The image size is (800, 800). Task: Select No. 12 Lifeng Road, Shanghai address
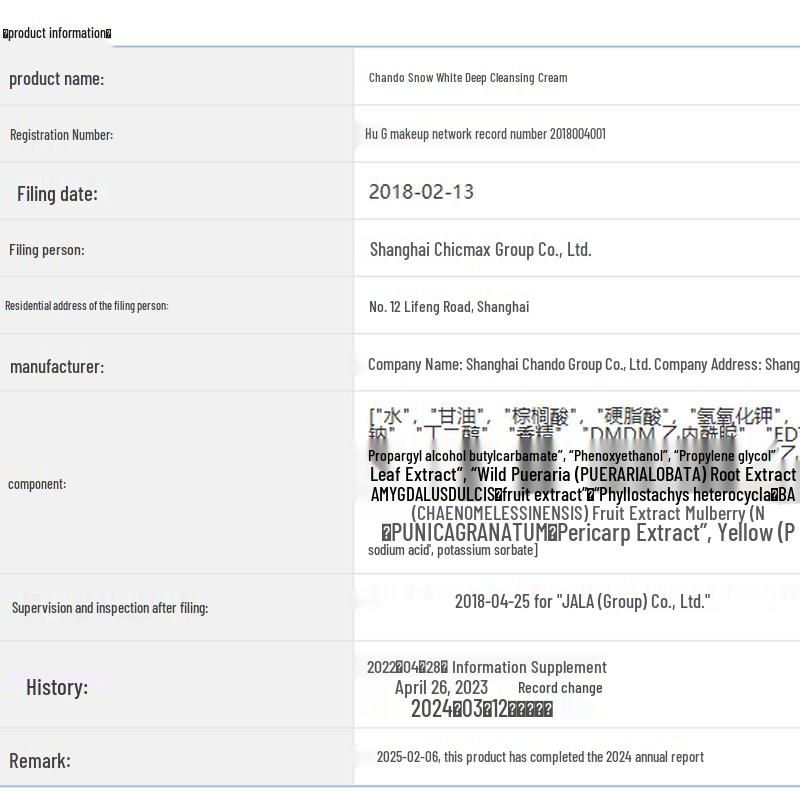[448, 307]
